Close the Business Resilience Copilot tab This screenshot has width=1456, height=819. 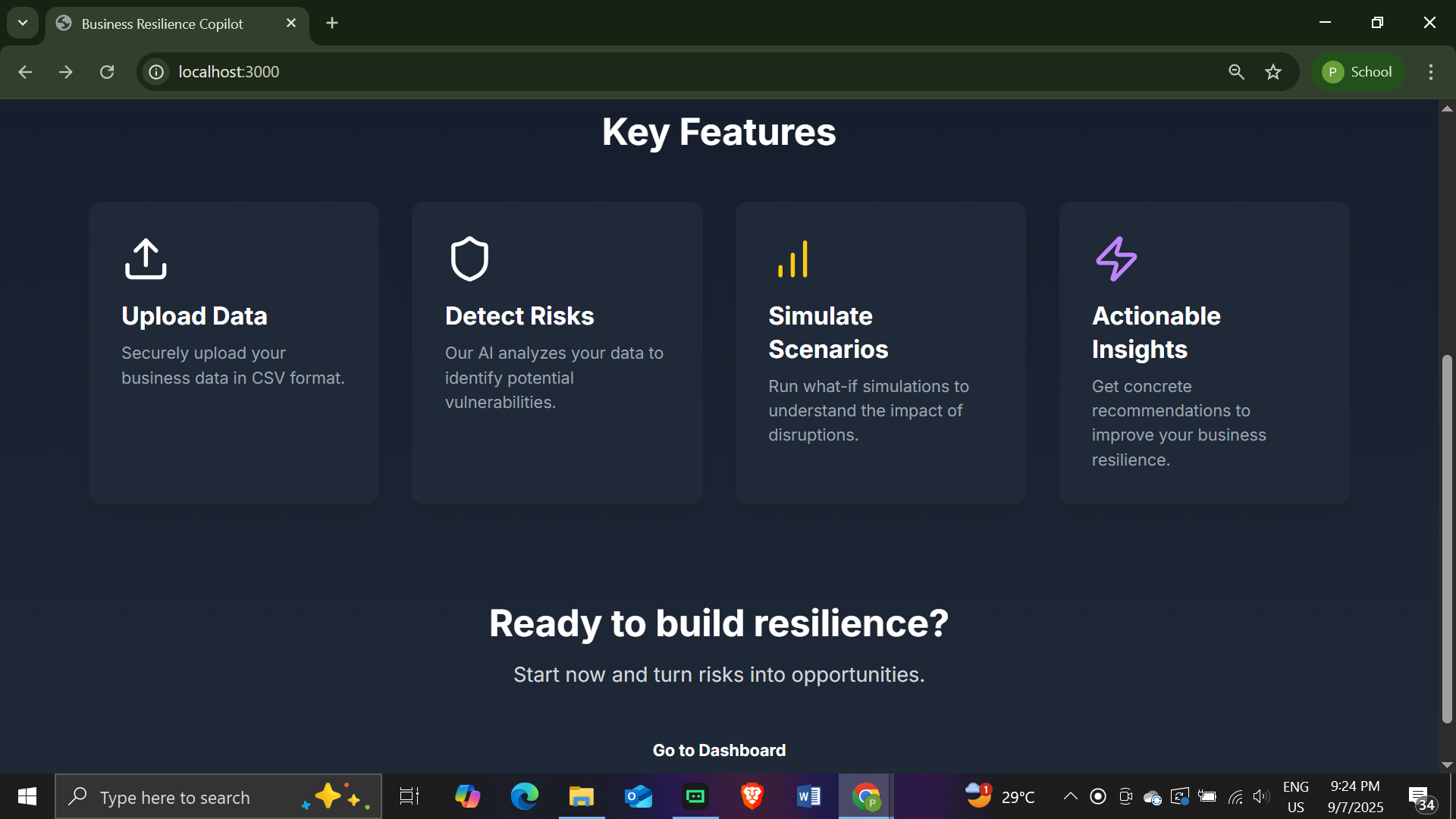[291, 24]
